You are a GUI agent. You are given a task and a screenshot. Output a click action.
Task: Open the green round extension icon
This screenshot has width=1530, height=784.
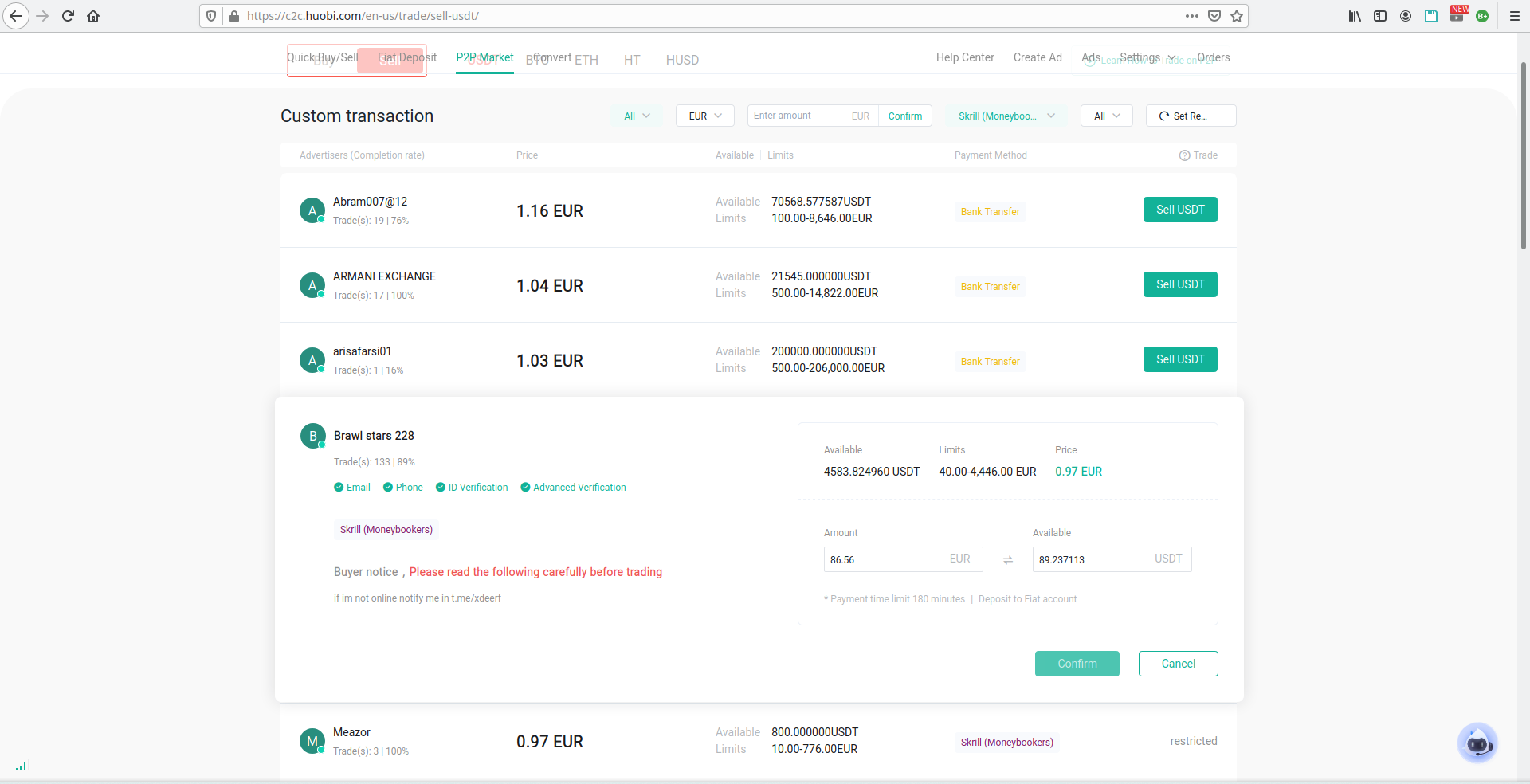(x=1482, y=16)
